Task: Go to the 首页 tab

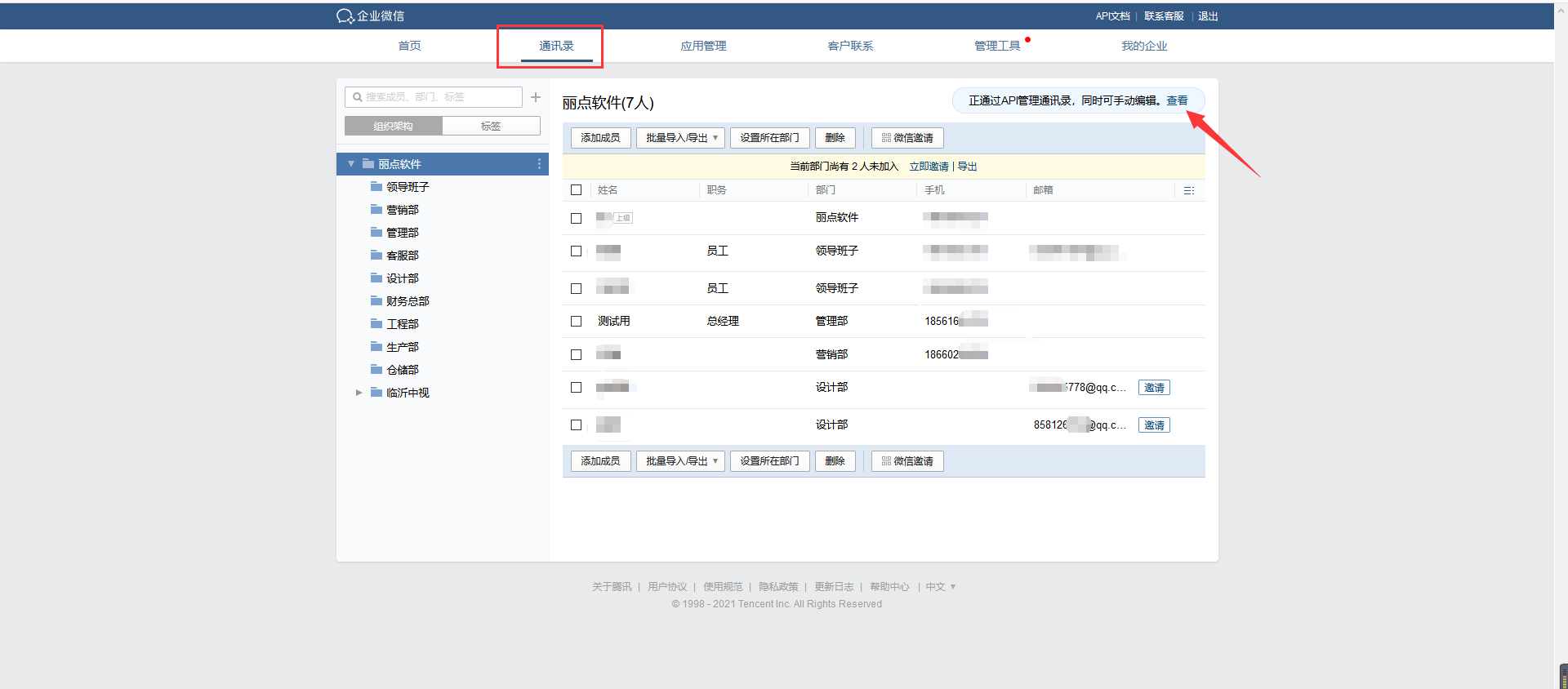Action: (410, 46)
